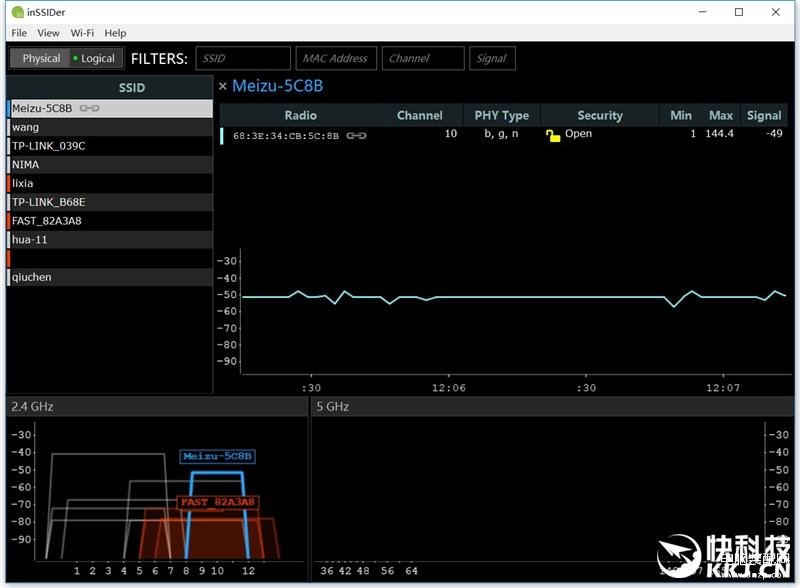This screenshot has width=800, height=588.
Task: Click the Channel filter field
Action: click(x=423, y=58)
